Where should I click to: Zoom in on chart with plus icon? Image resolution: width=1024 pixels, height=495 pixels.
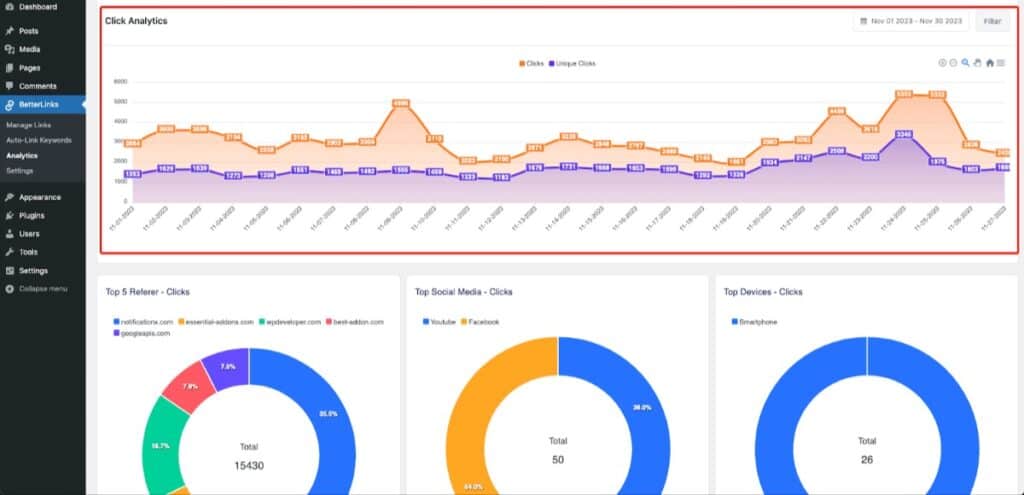coord(942,63)
